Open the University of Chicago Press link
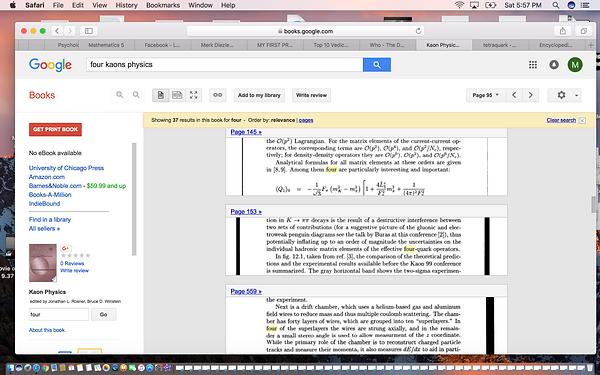Image resolution: width=600 pixels, height=375 pixels. (x=66, y=168)
